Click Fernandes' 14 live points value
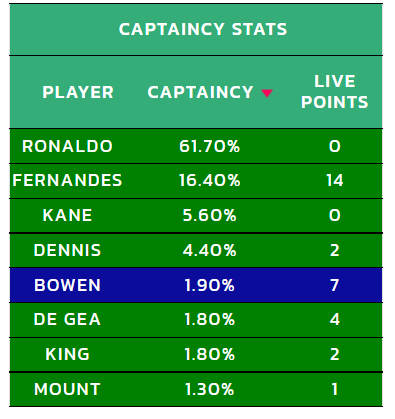This screenshot has width=395, height=419. pyautogui.click(x=335, y=180)
